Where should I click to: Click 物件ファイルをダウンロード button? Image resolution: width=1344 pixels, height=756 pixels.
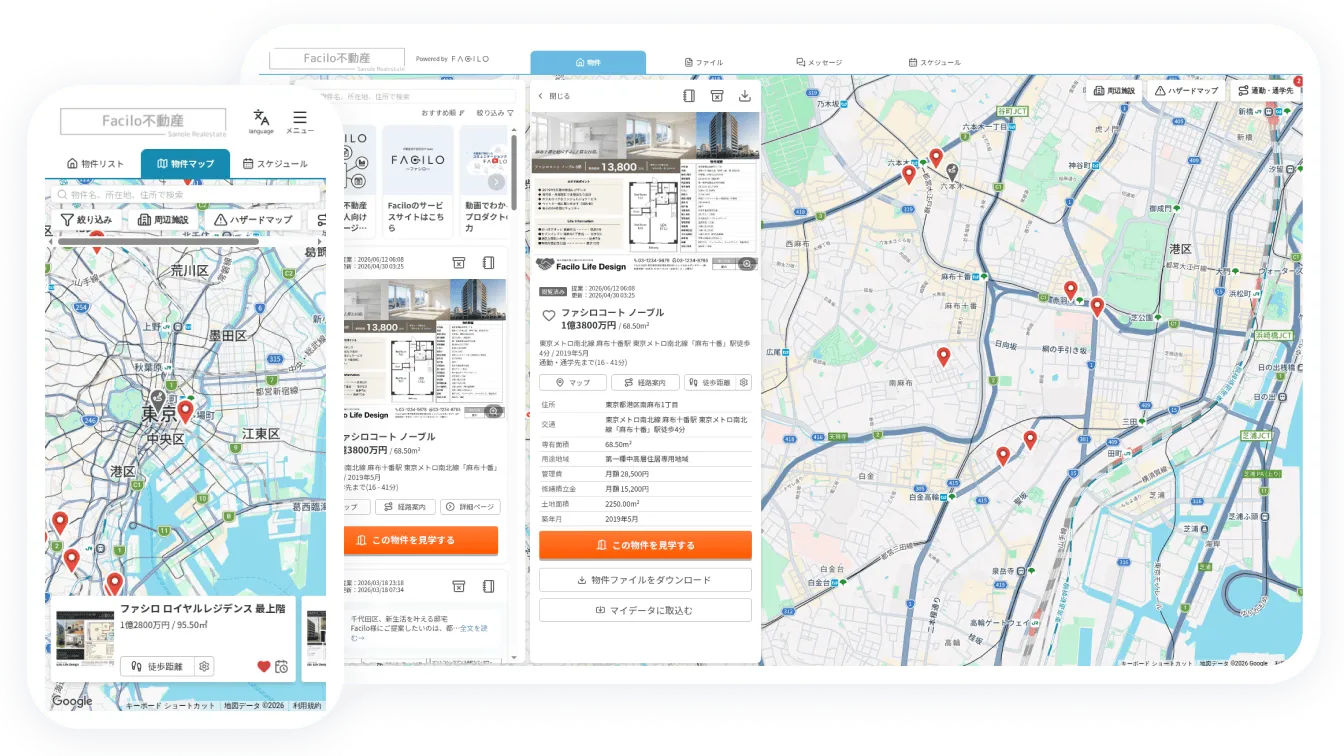[x=645, y=580]
